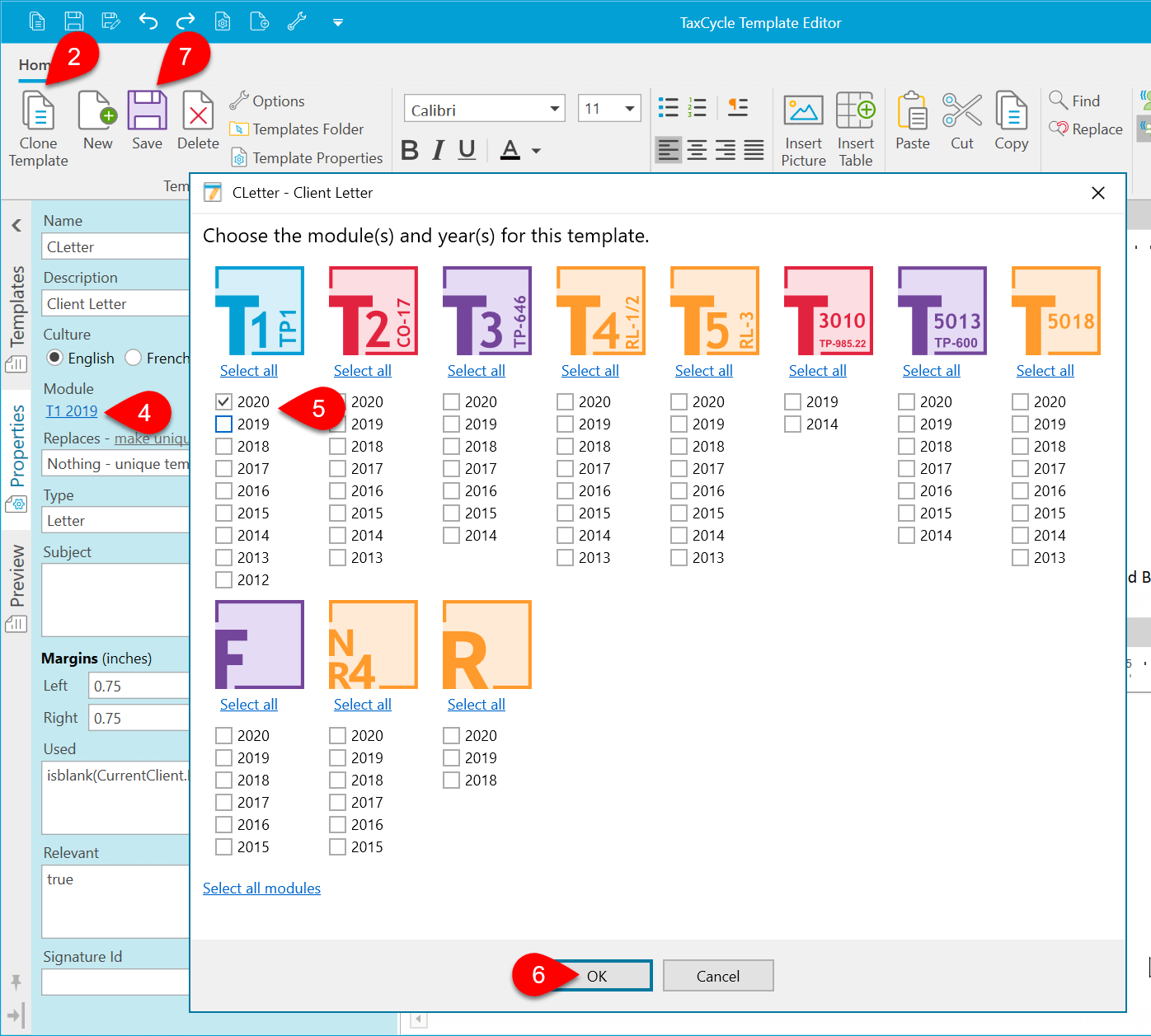1151x1036 pixels.
Task: Open Find in the ribbon
Action: (x=1074, y=101)
